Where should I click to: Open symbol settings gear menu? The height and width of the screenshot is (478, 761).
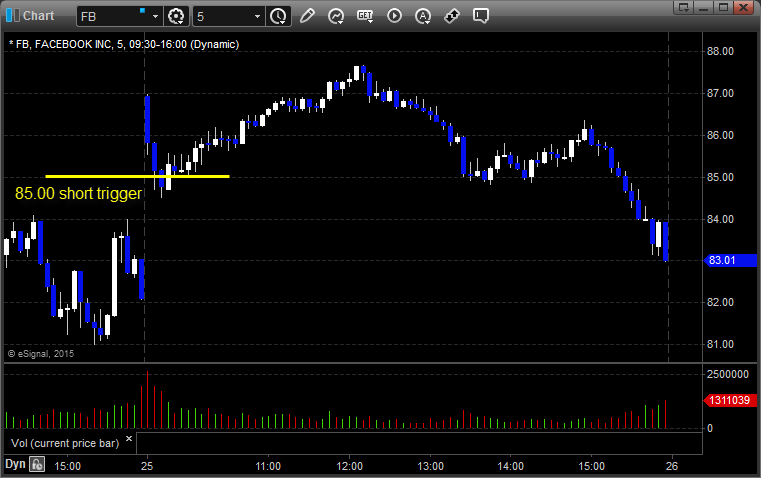[x=176, y=16]
